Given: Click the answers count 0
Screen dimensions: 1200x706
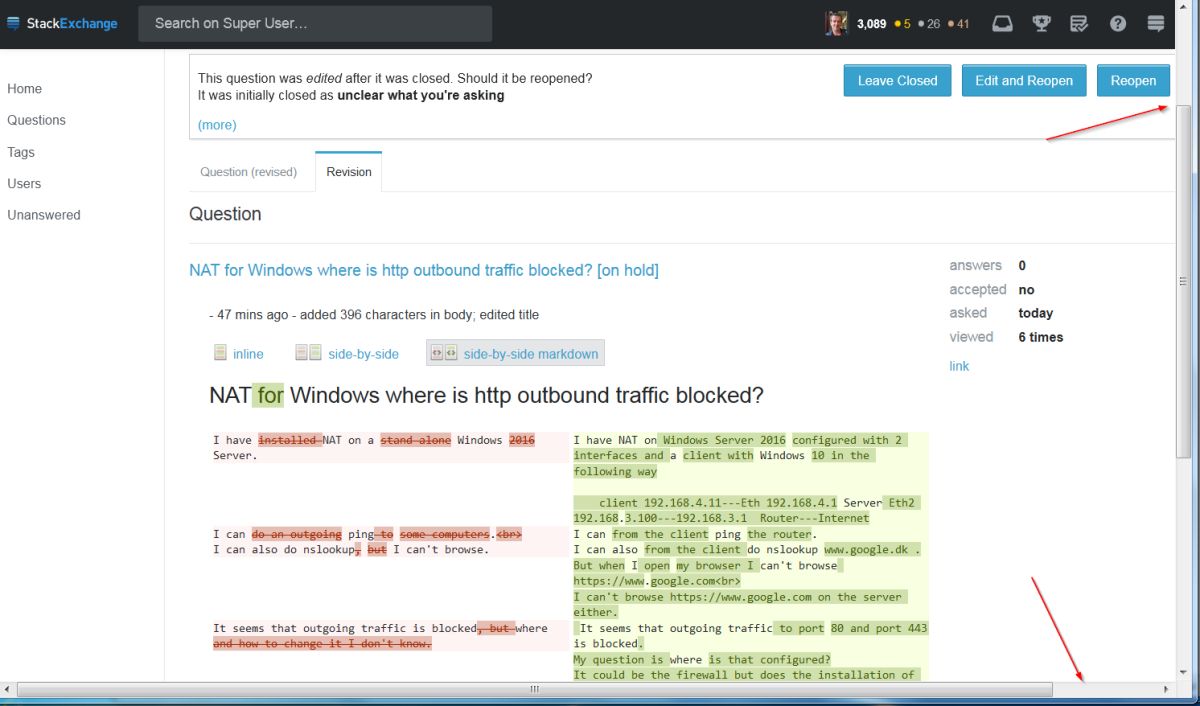Looking at the screenshot, I should point(1022,266).
